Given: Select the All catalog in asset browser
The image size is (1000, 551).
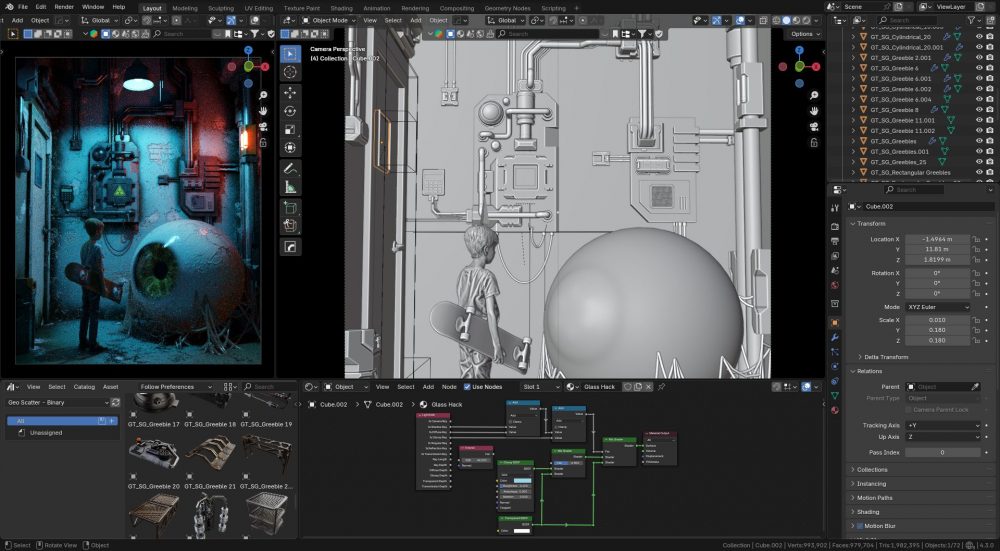Looking at the screenshot, I should (62, 421).
